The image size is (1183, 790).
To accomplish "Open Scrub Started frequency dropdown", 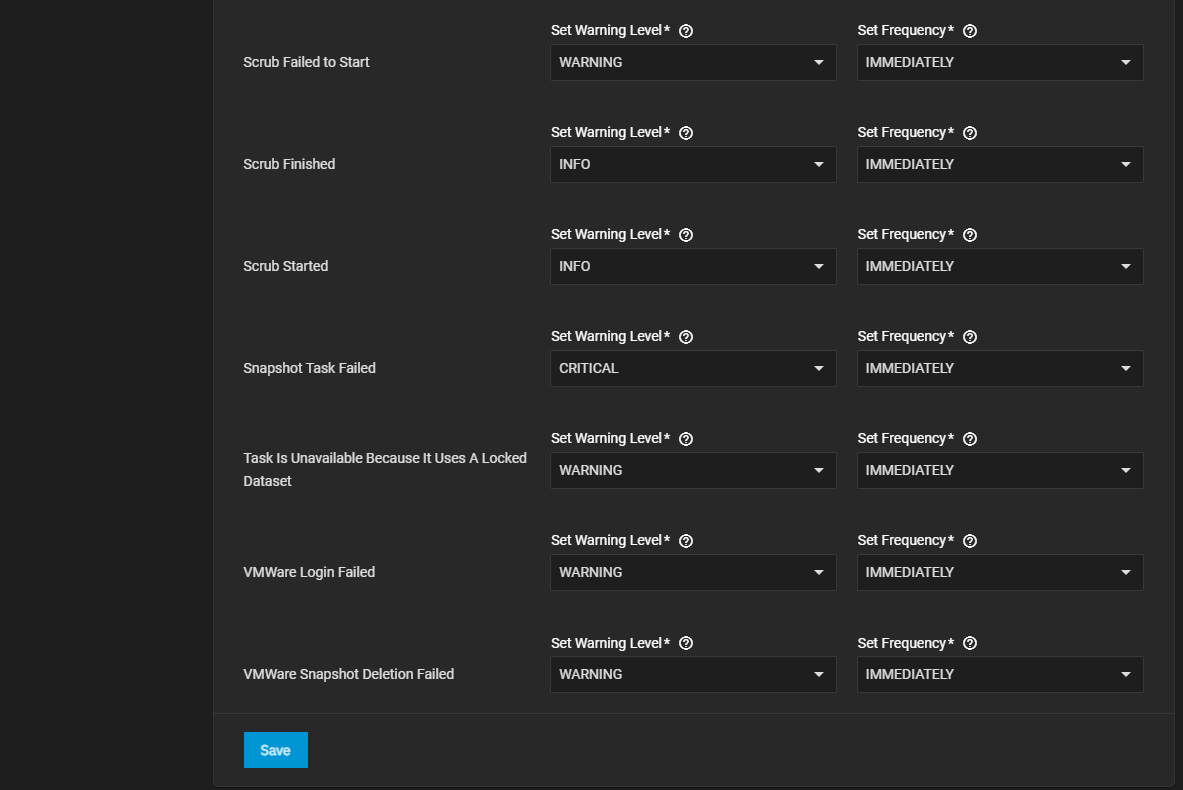I will 1000,266.
